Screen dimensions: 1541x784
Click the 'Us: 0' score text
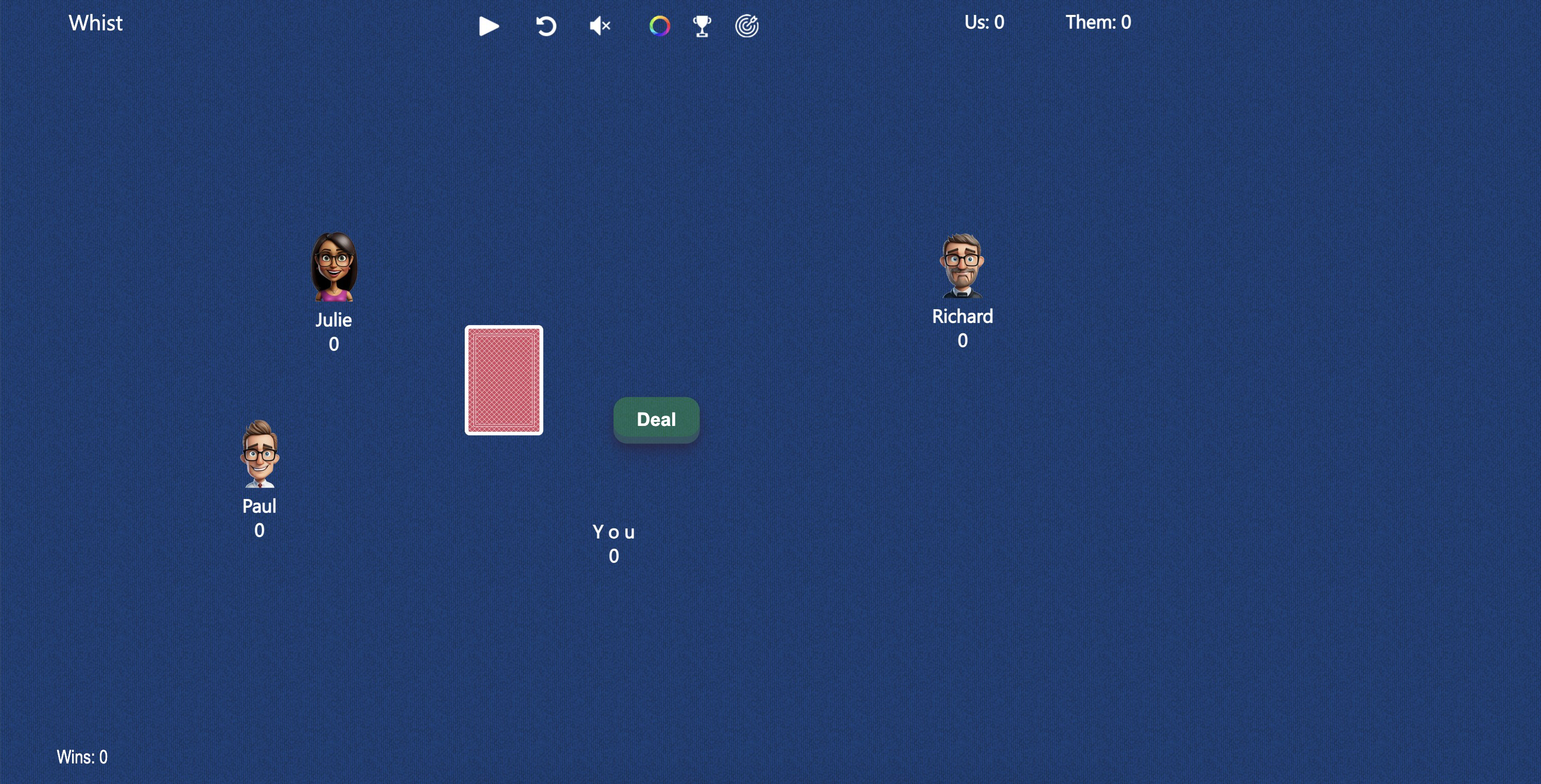tap(984, 22)
